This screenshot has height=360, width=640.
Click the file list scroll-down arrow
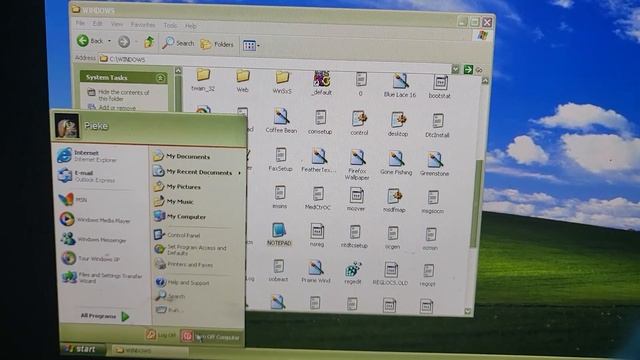[468, 311]
